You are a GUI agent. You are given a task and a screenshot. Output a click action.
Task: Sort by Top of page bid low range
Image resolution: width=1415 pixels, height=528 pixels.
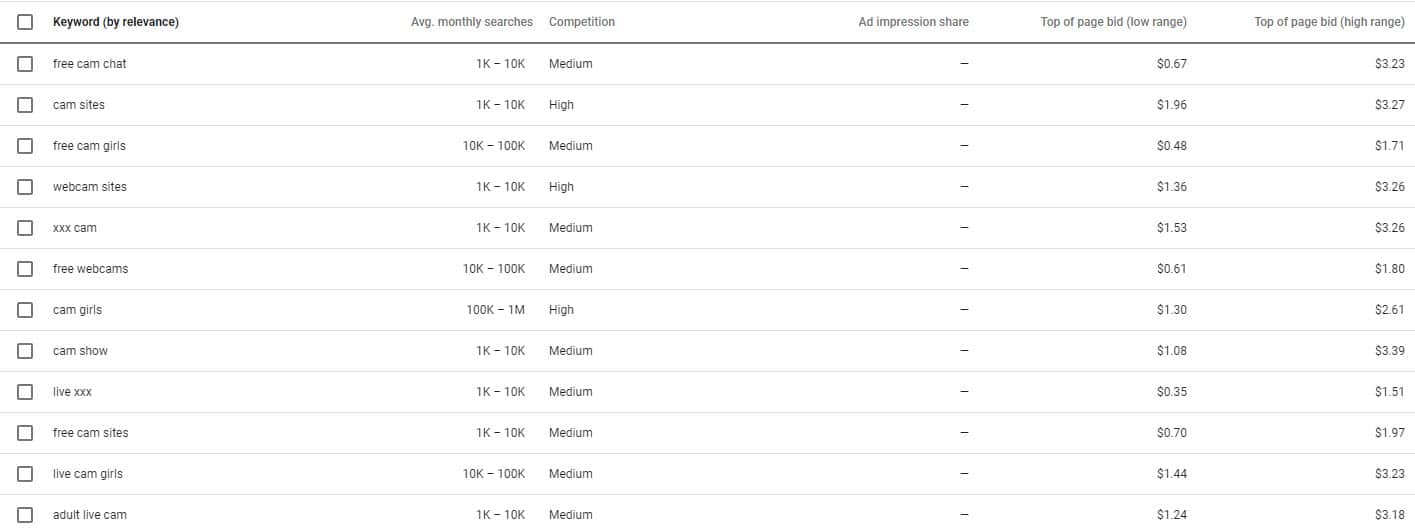pos(1114,22)
